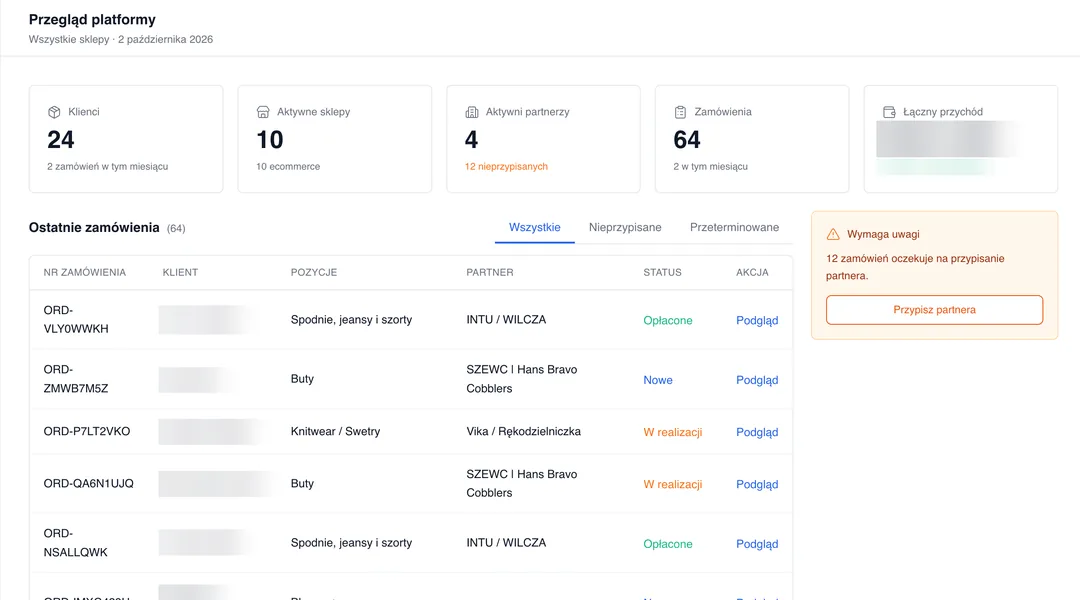The image size is (1080, 600).
Task: Click the Zamówienia clipboard icon
Action: [680, 112]
